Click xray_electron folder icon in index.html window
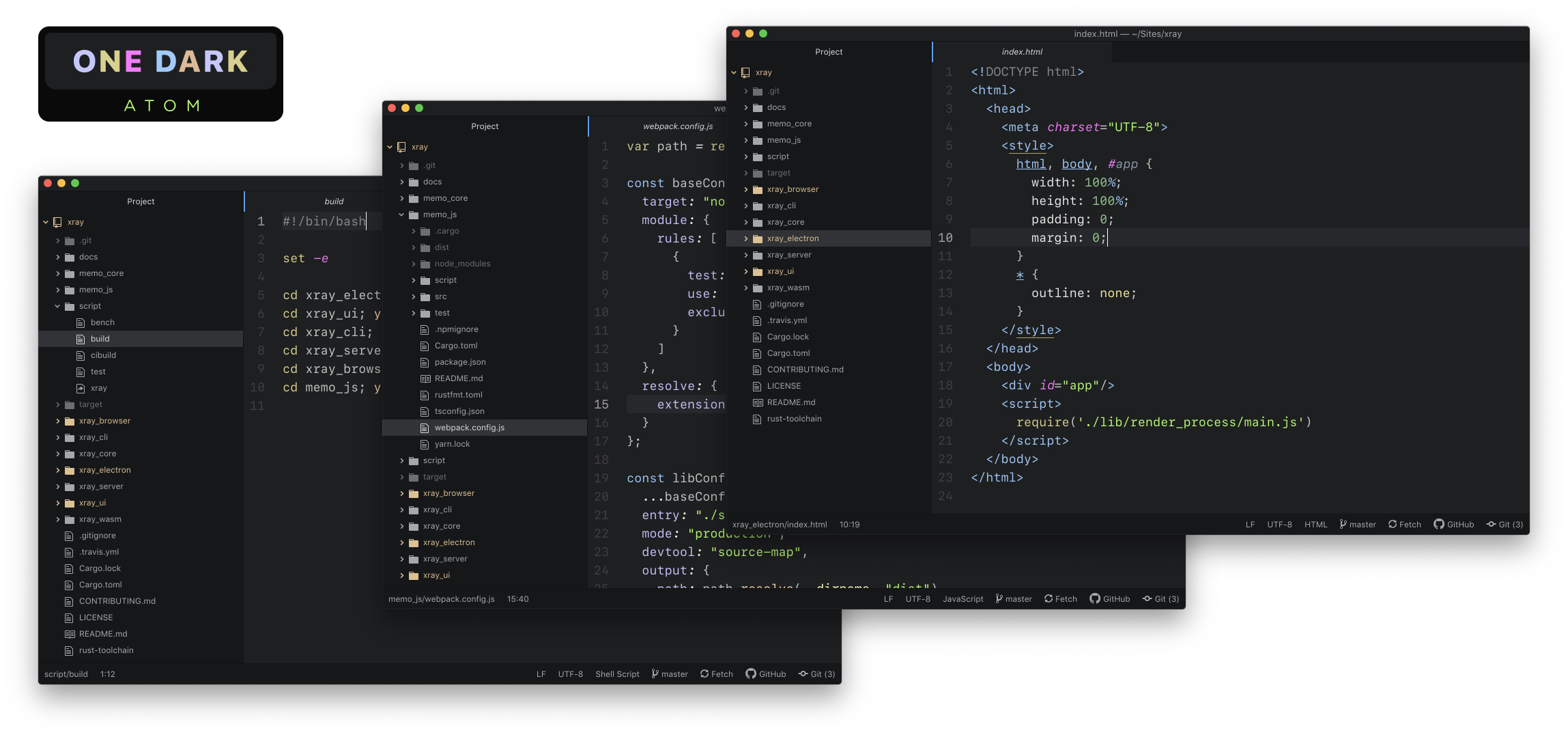Image resolution: width=1568 pixels, height=735 pixels. (757, 238)
